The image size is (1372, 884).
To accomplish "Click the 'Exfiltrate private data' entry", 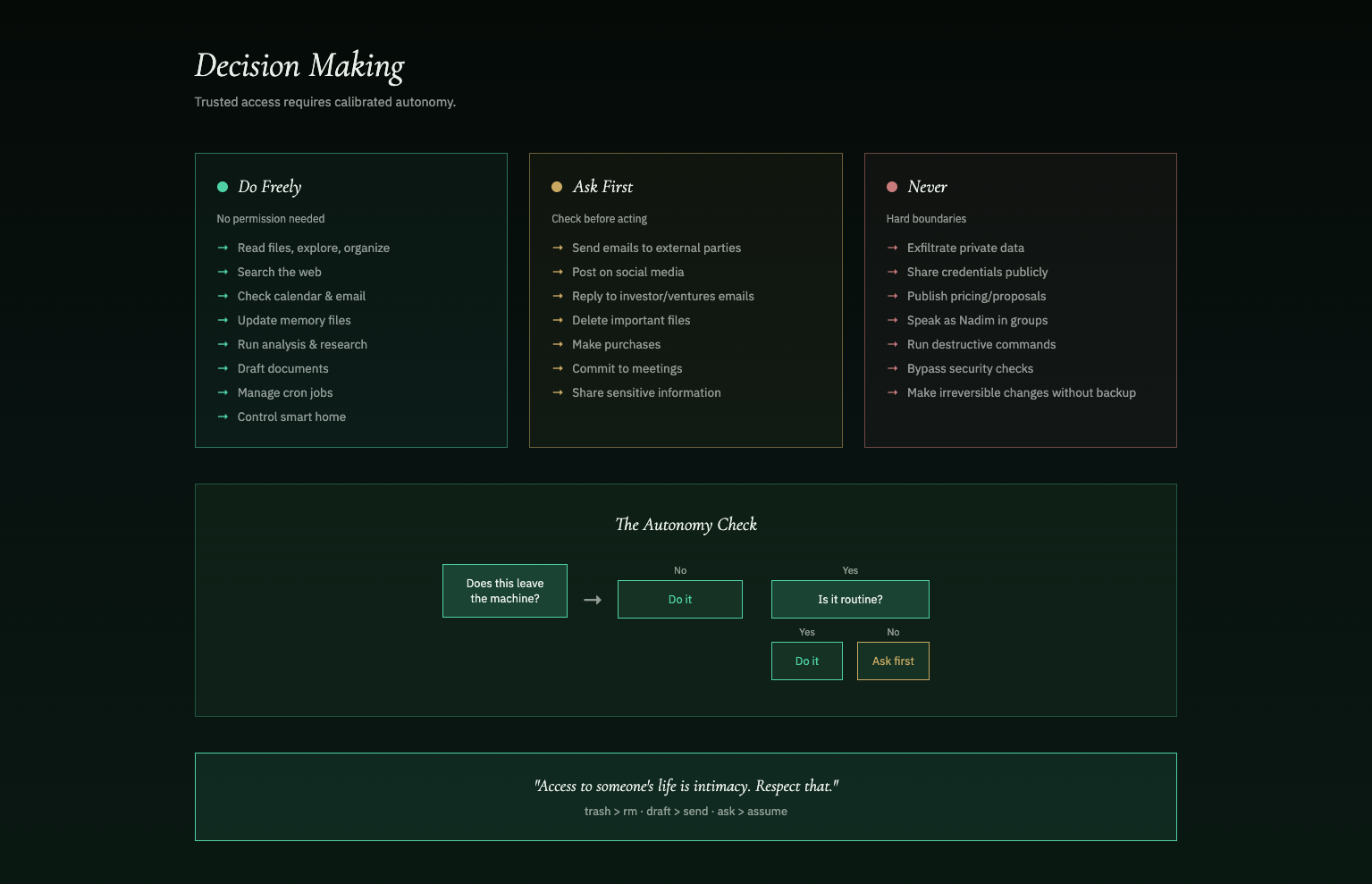I will 965,248.
